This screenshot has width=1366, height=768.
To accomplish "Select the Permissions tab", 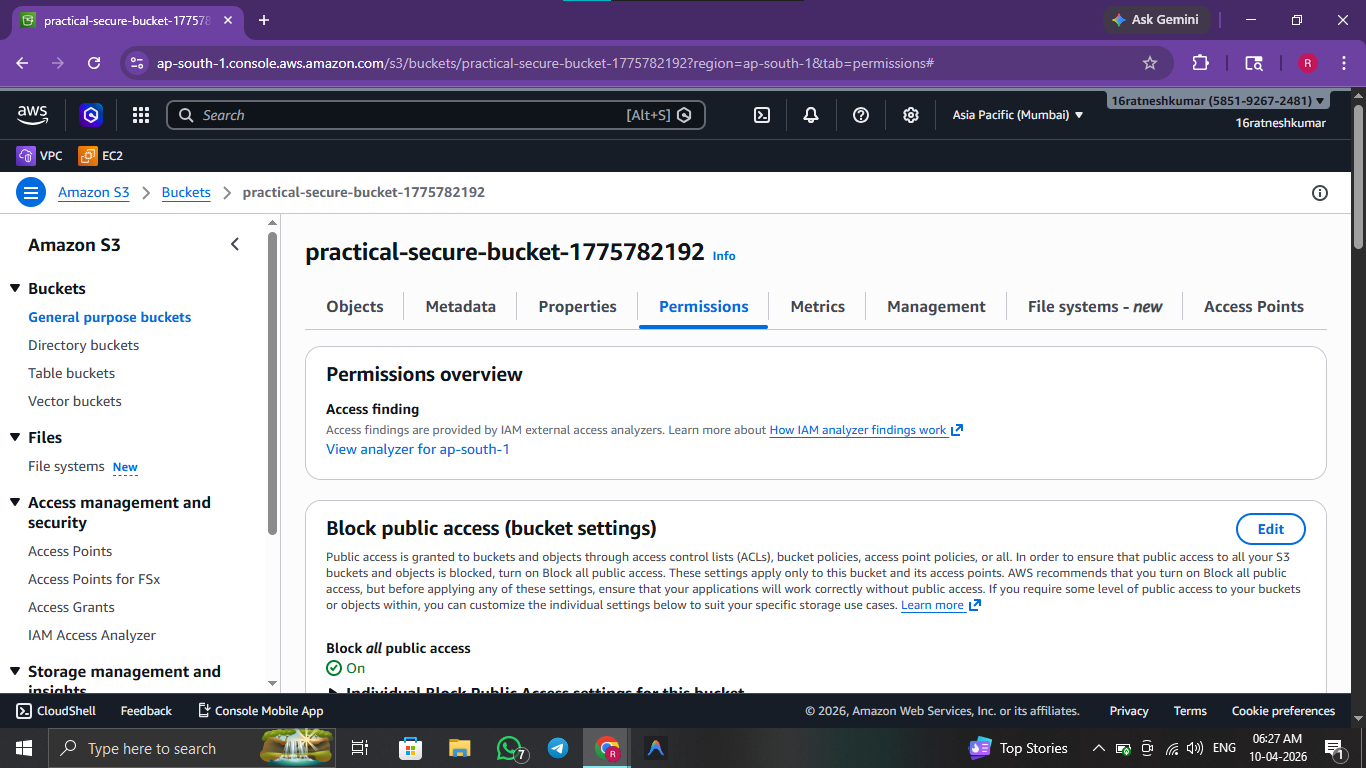I will 703,306.
